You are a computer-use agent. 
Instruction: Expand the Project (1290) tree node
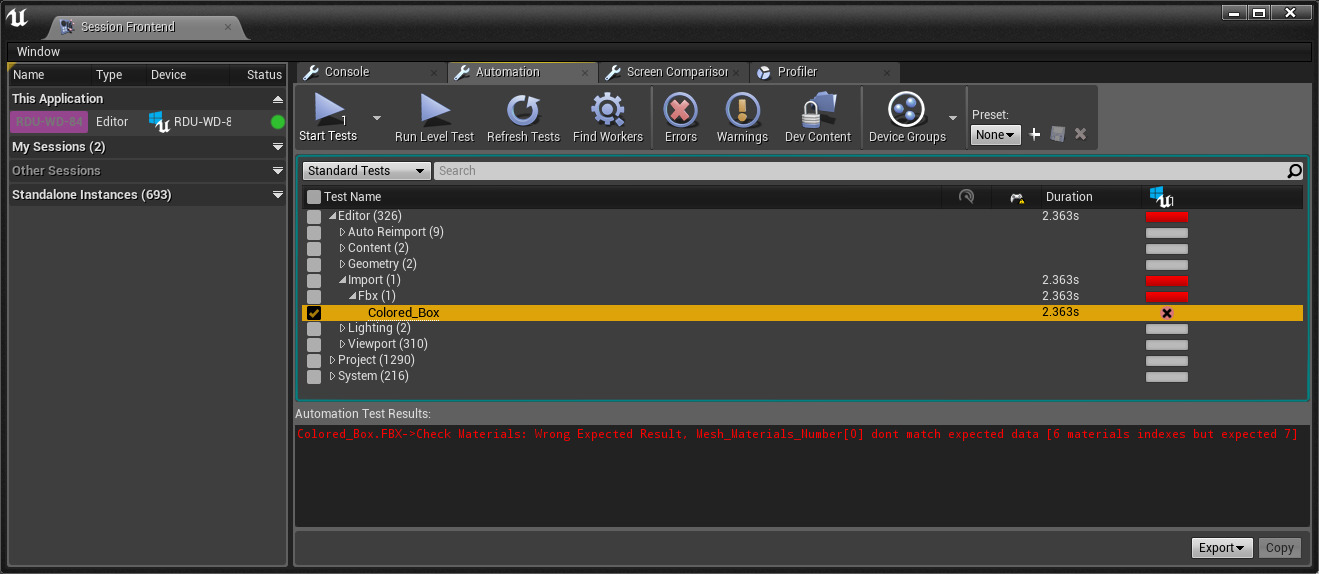point(333,360)
